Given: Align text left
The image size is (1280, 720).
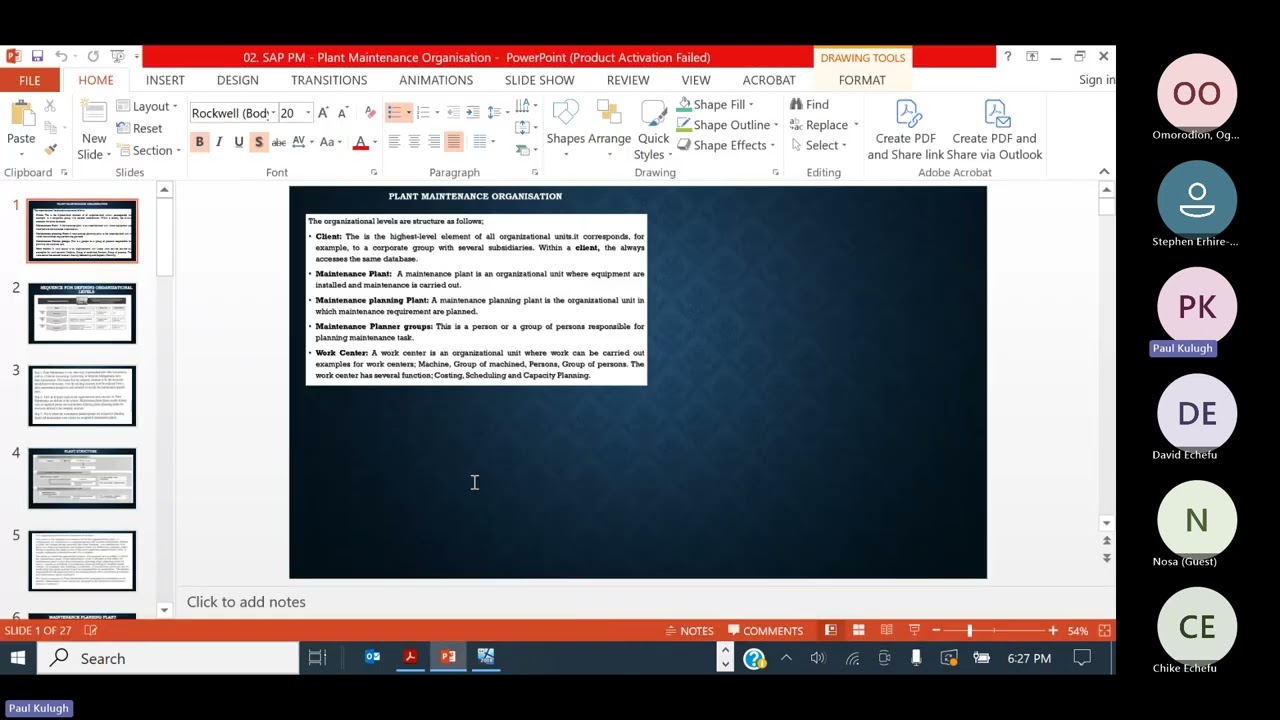Looking at the screenshot, I should tap(394, 142).
